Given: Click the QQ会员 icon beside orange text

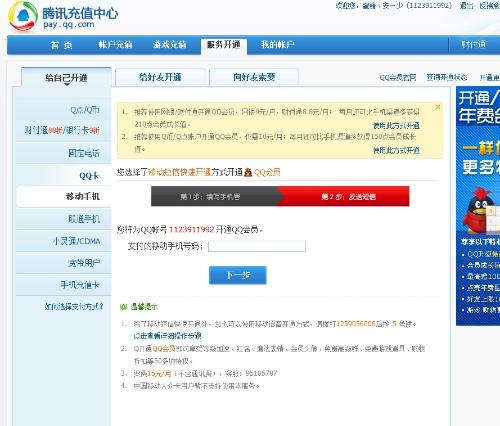Looking at the screenshot, I should [248, 172].
